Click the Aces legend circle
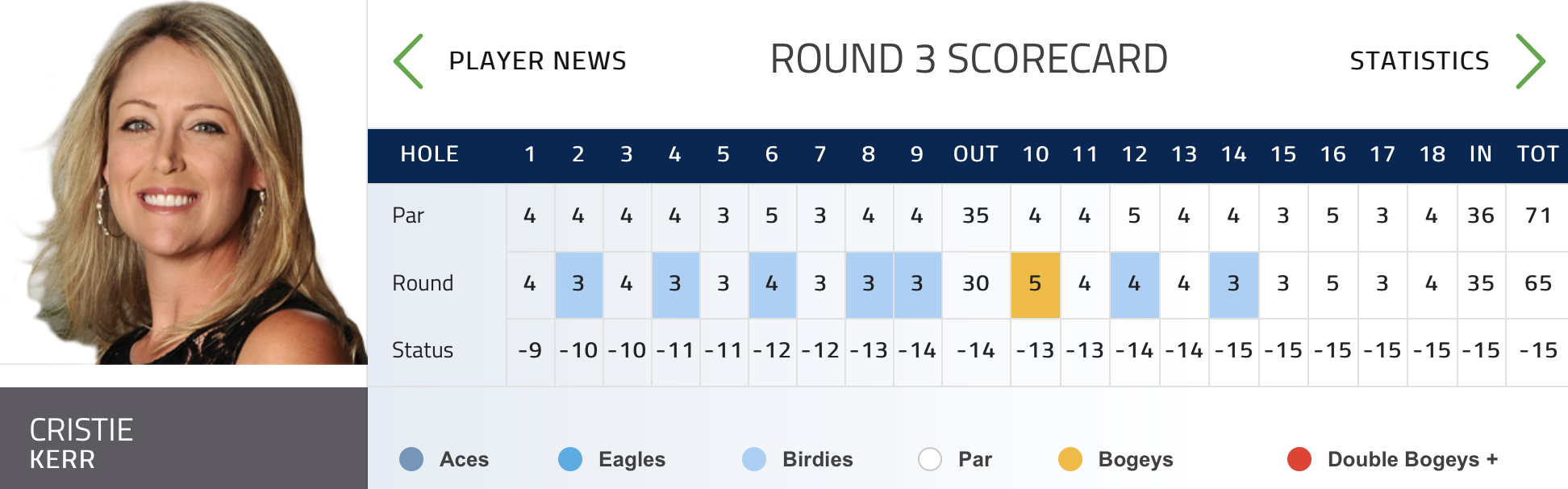Viewport: 1568px width, 489px height. click(411, 459)
